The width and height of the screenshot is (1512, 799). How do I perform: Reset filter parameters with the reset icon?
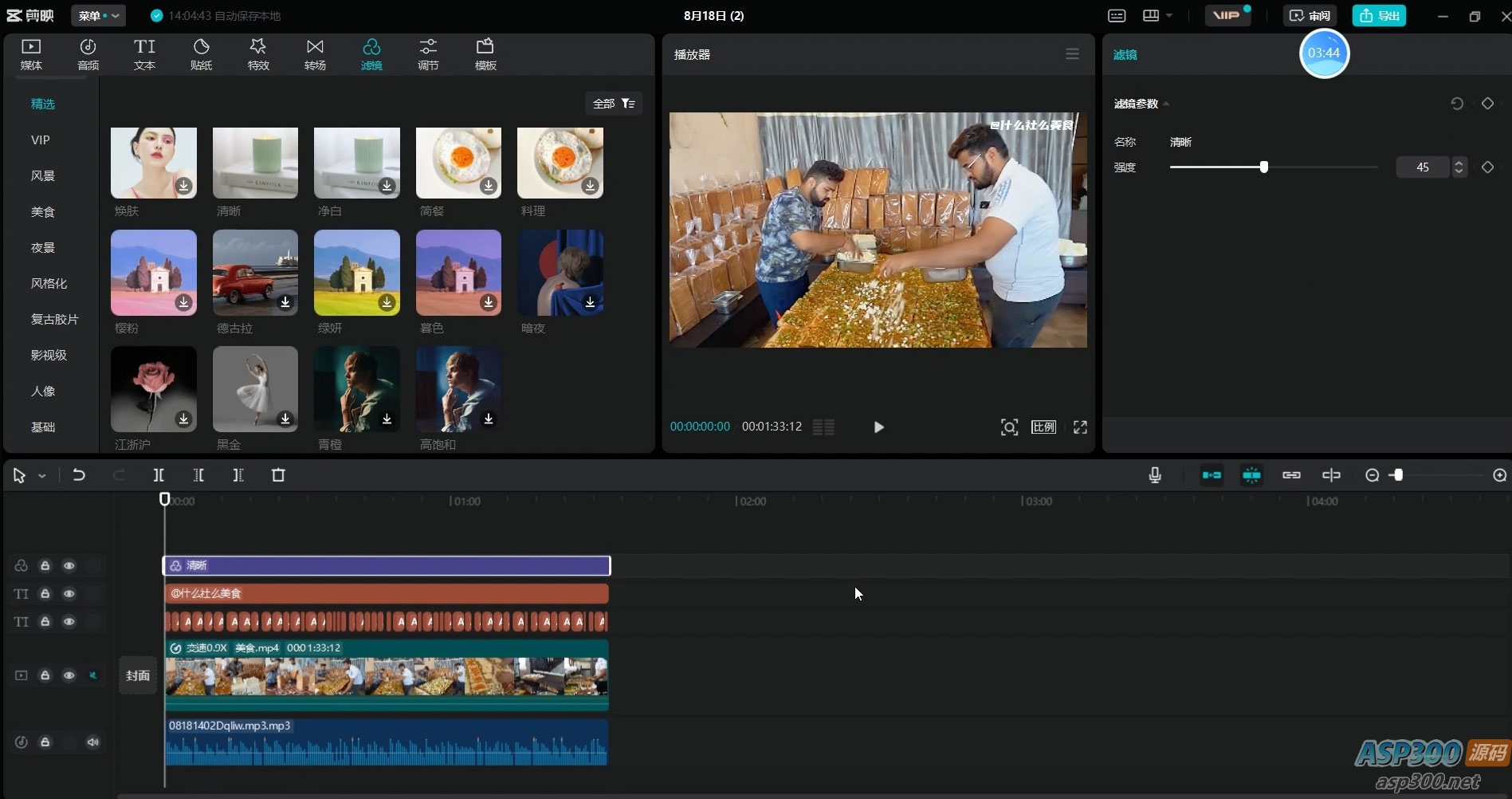[1457, 104]
